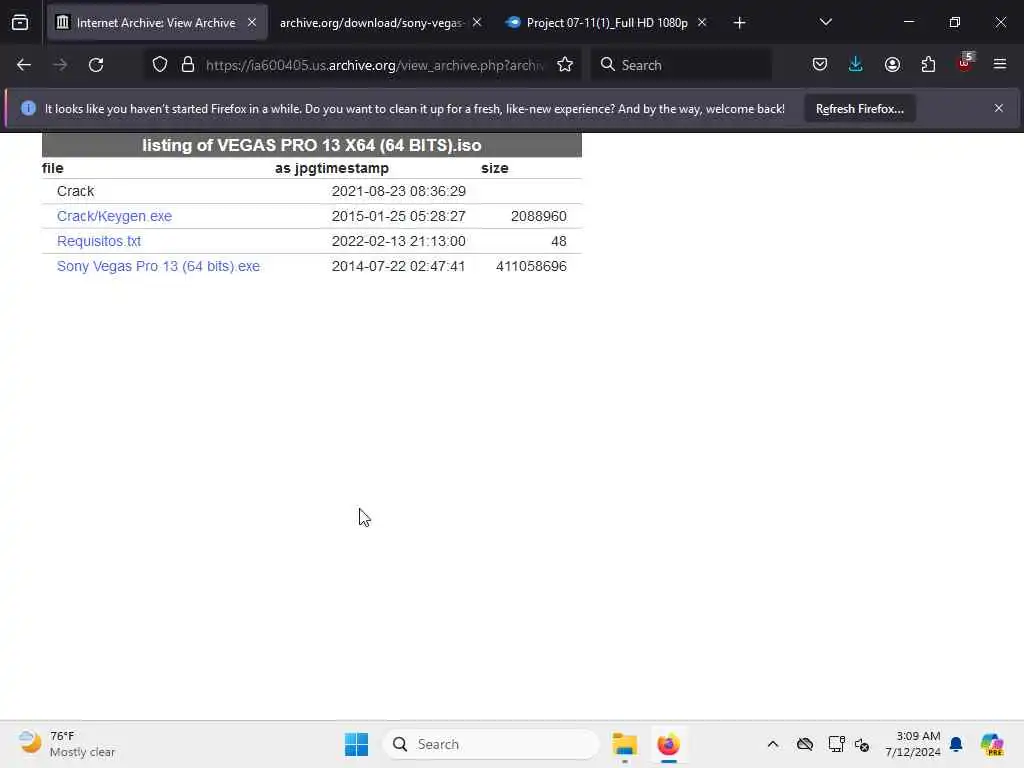Bookmark this page with the star
The height and width of the screenshot is (768, 1024).
[x=565, y=65]
